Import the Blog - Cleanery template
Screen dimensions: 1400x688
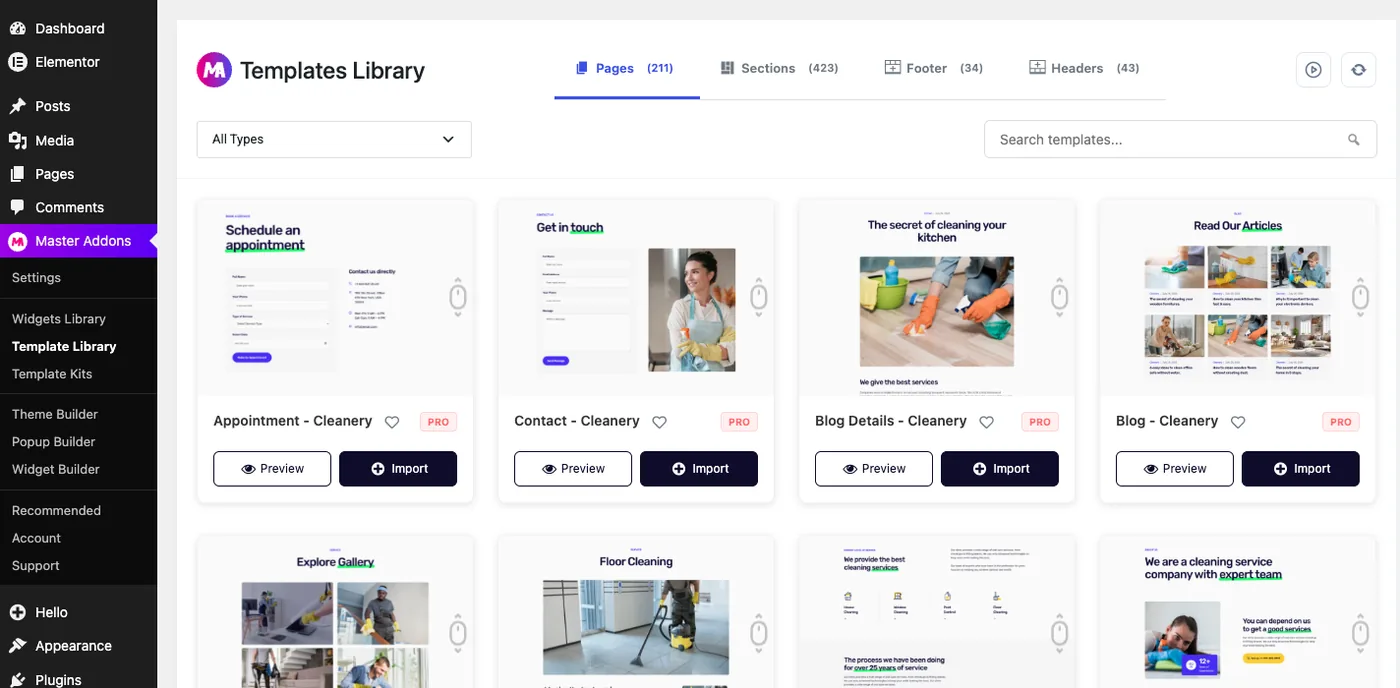(x=1301, y=469)
